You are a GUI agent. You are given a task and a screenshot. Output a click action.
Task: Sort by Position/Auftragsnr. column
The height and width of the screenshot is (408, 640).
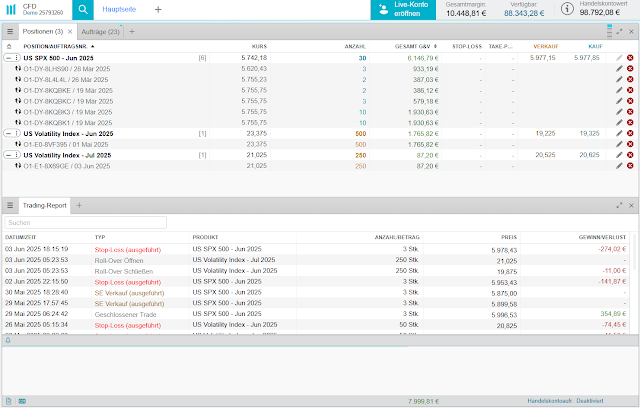coord(59,47)
